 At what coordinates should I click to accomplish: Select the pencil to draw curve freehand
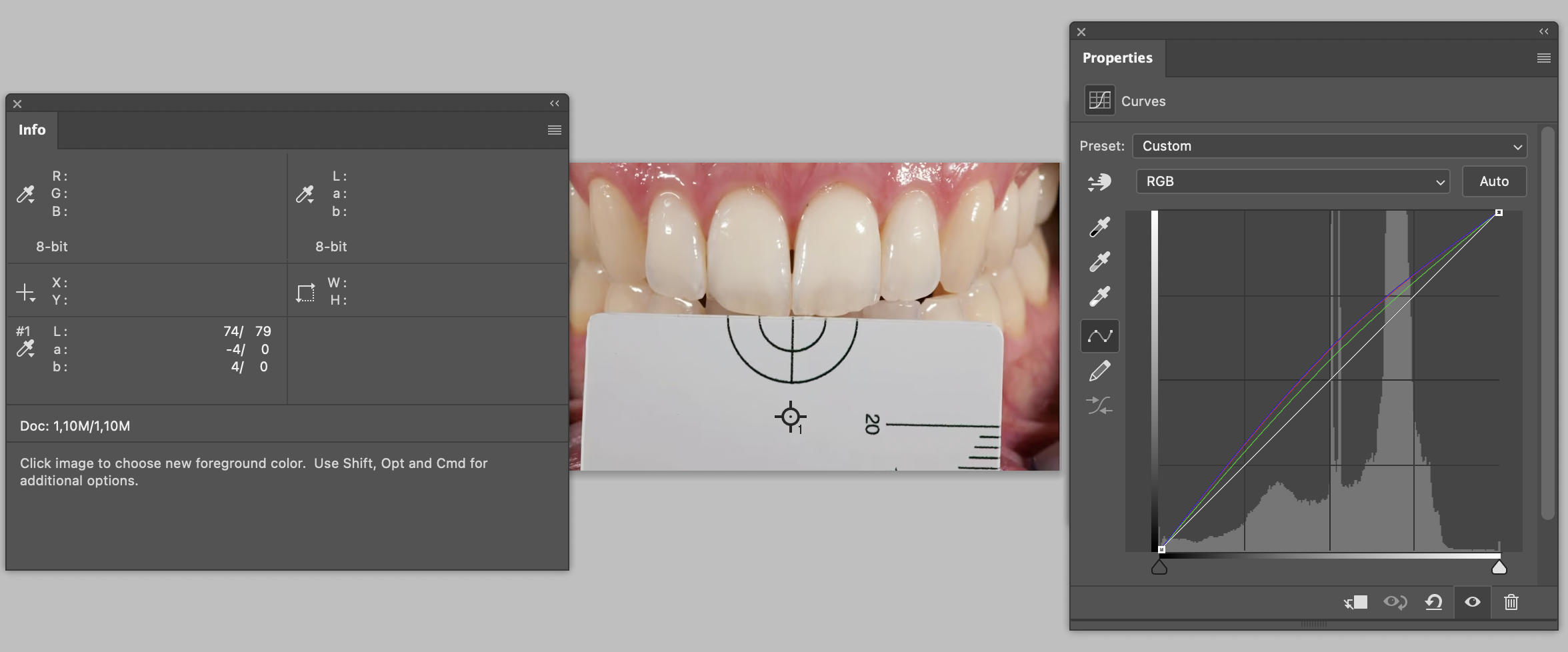pos(1099,370)
